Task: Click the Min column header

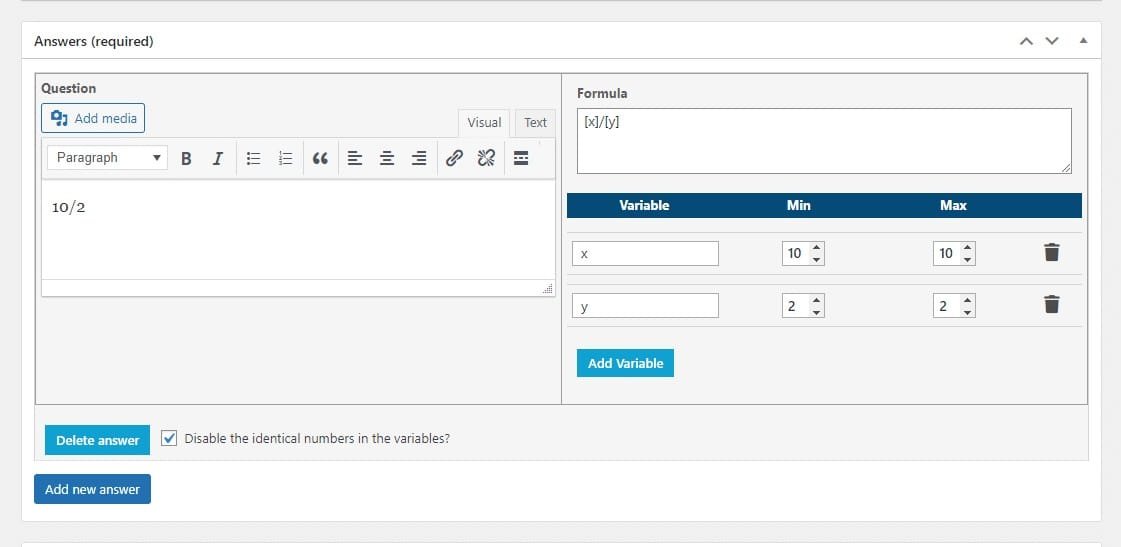Action: [x=799, y=205]
